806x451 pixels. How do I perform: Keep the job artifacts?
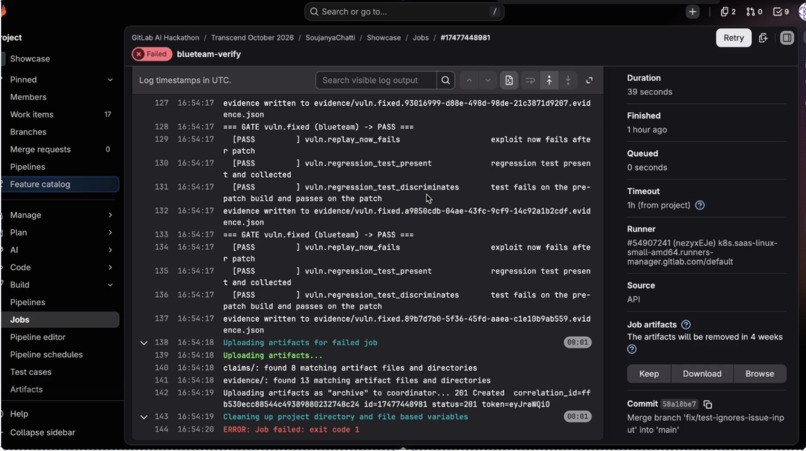click(649, 374)
